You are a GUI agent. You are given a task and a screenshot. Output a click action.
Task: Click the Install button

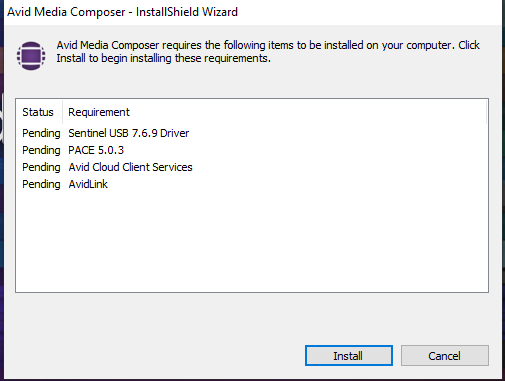(349, 355)
